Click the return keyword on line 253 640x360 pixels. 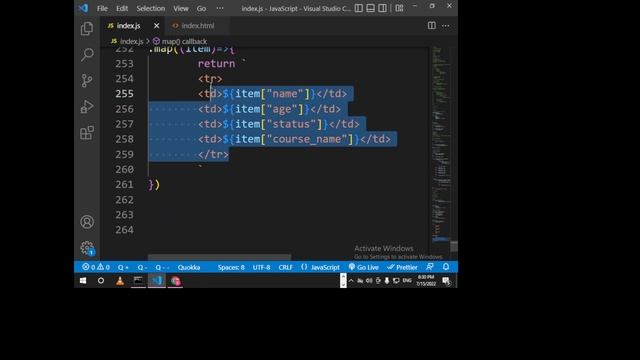(x=216, y=64)
